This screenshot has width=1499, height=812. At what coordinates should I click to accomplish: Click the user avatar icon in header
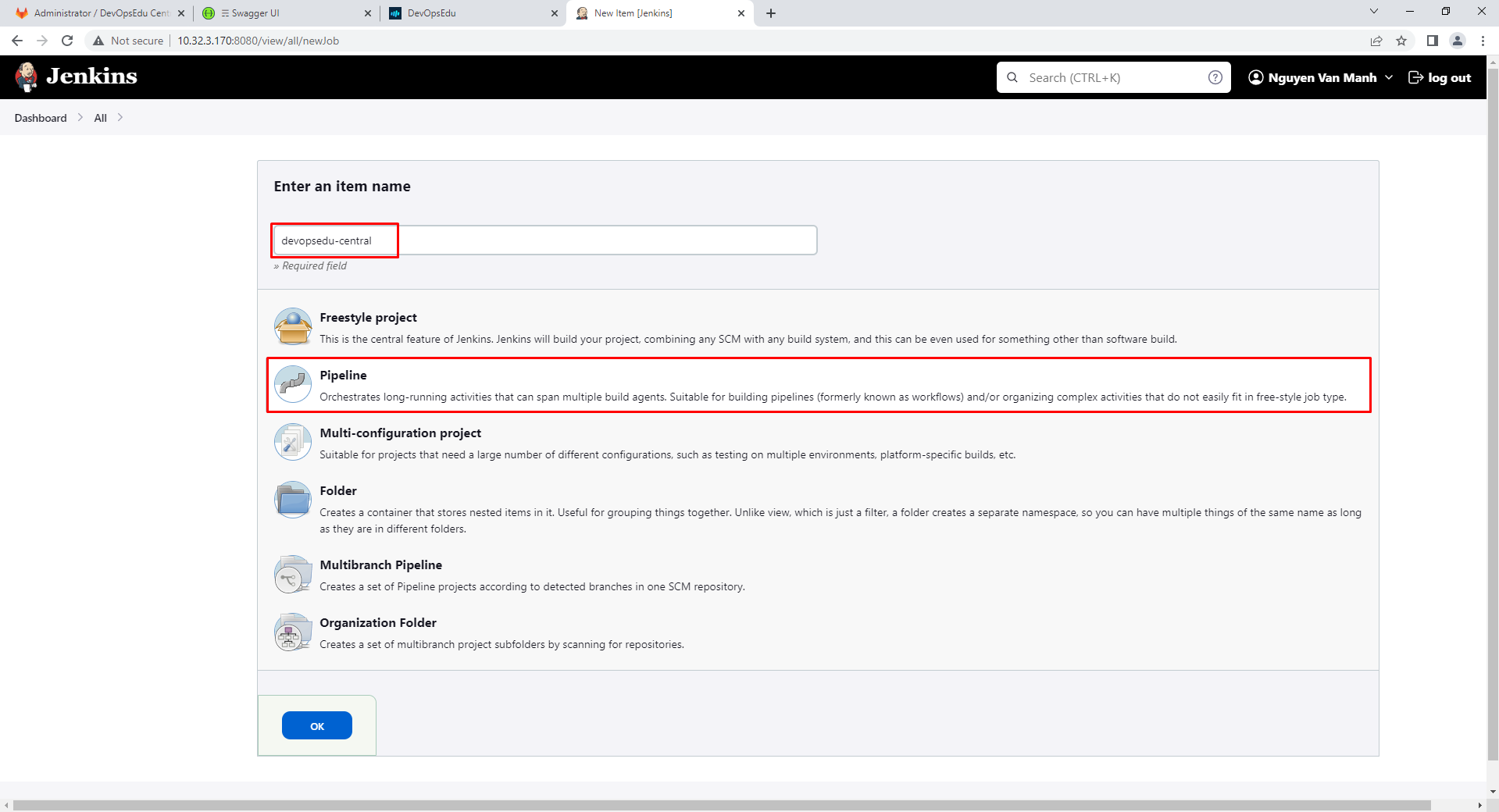[x=1255, y=77]
